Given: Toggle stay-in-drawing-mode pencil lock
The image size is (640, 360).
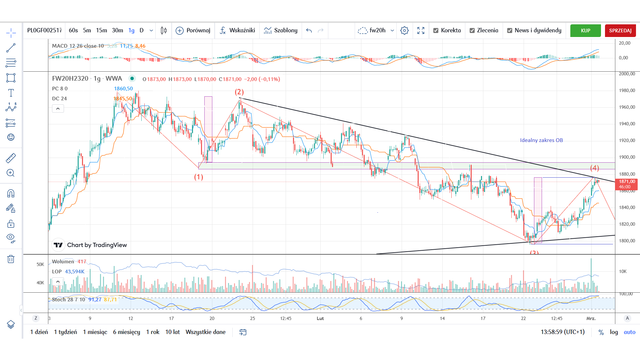Looking at the screenshot, I should click(x=11, y=209).
